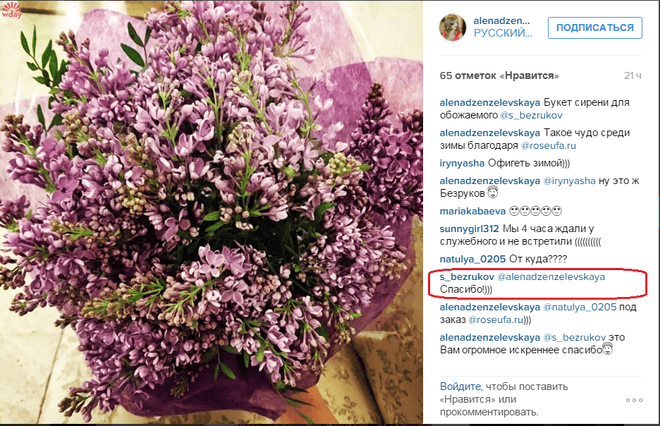
Task: Open the mariakabaeva commenter profile
Action: click(x=472, y=211)
